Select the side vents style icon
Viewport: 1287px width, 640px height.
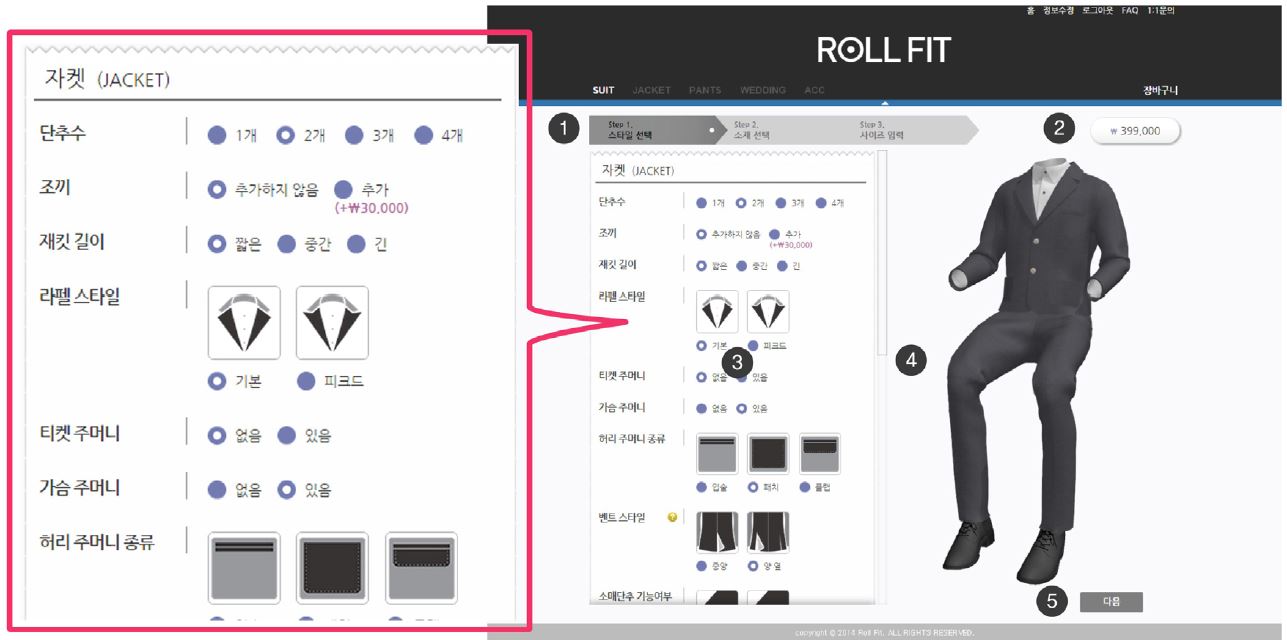[x=768, y=533]
